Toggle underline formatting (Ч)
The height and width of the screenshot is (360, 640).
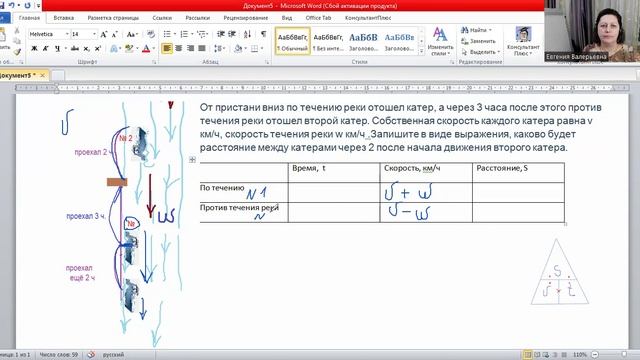[x=57, y=49]
